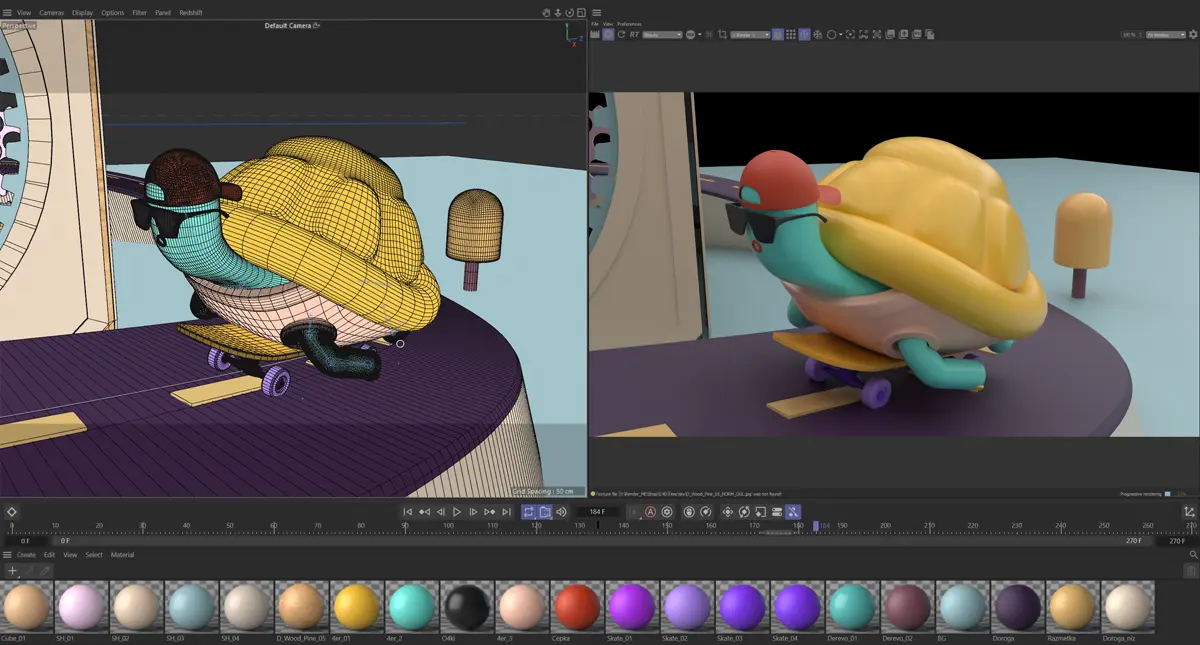Open the Fit Window zoom dropdown
Viewport: 1200px width, 645px height.
1165,34
